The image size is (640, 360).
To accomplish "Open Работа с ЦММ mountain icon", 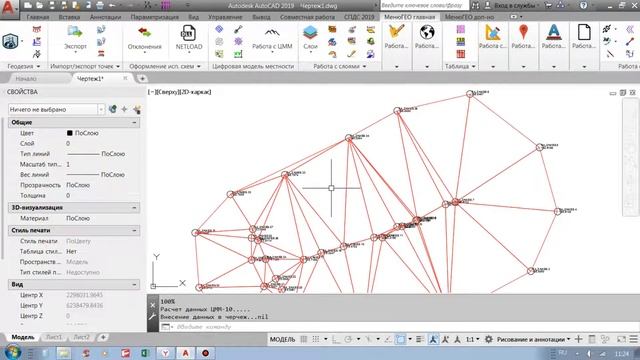I will (272, 33).
